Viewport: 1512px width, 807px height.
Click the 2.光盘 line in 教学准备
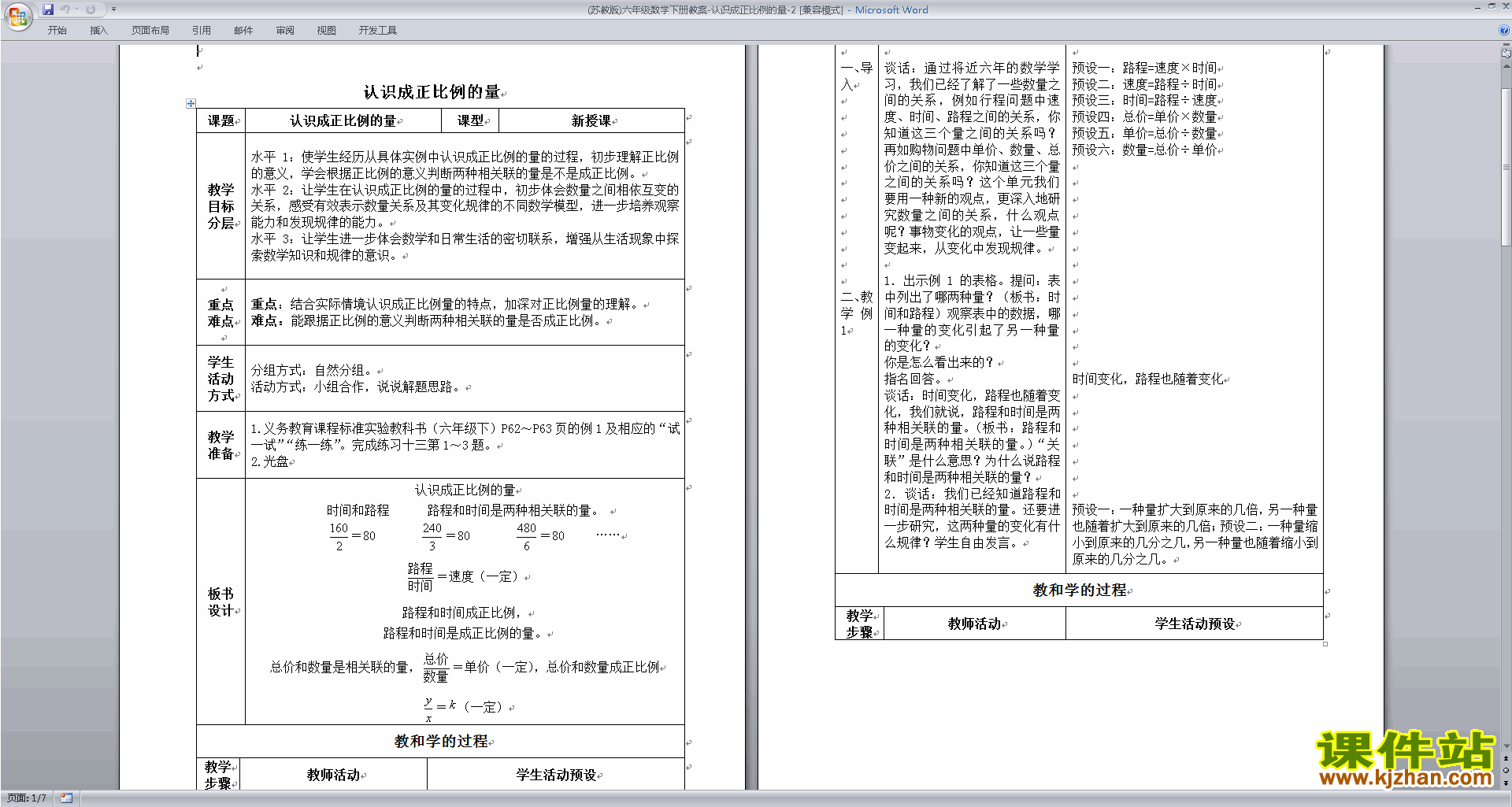click(x=270, y=462)
